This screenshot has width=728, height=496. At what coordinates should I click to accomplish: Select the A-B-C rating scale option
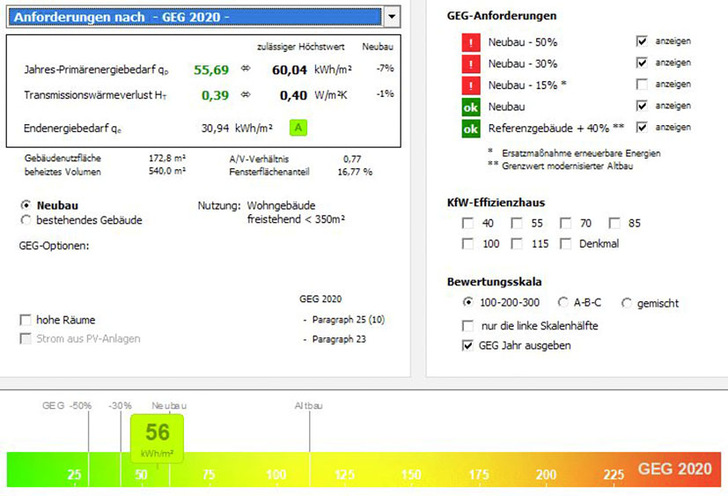point(563,303)
